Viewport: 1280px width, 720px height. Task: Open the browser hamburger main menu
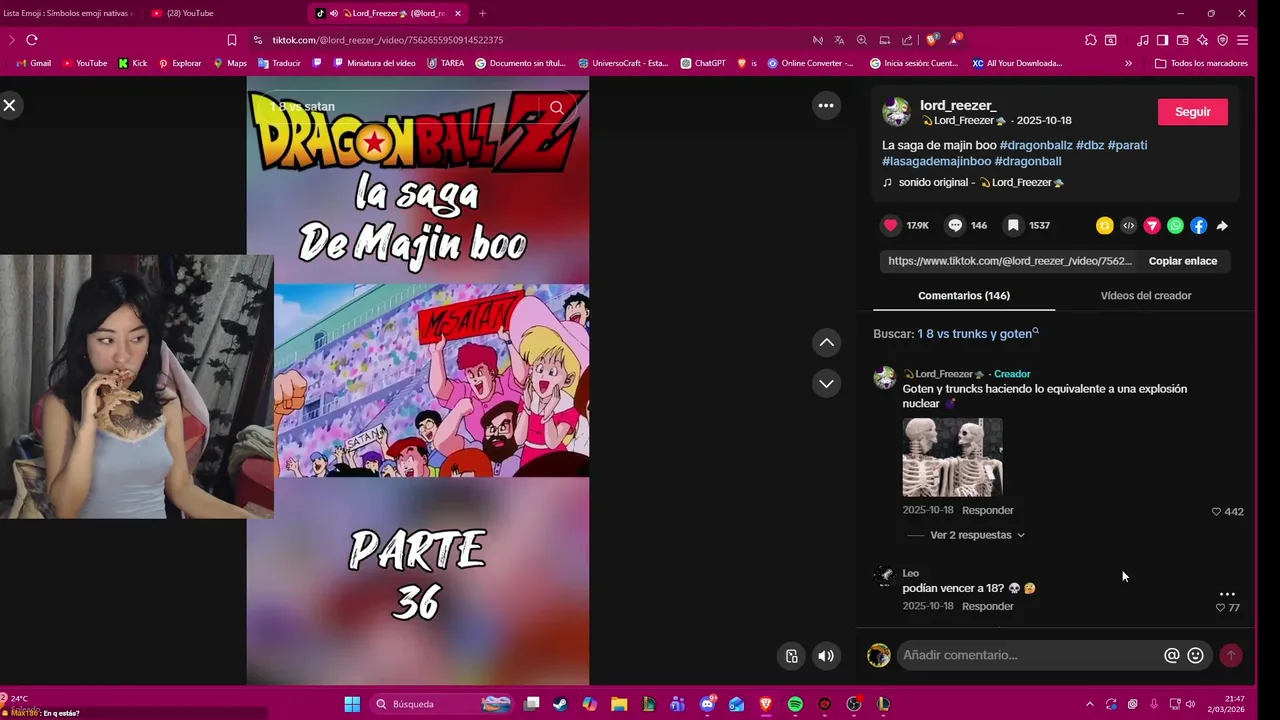(x=1242, y=40)
